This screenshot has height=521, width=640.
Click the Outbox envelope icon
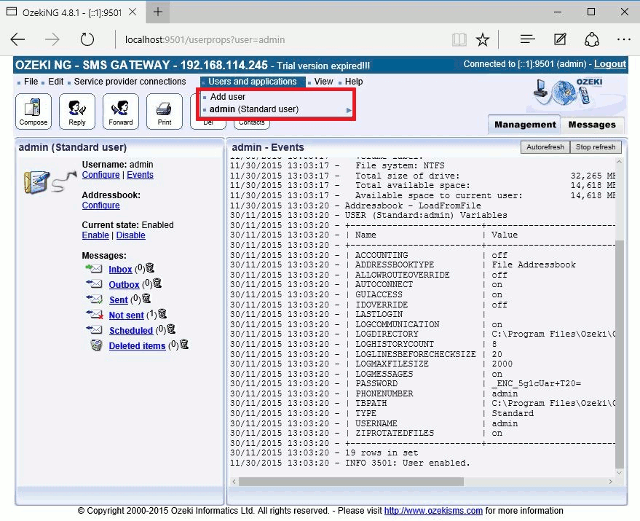pos(94,284)
